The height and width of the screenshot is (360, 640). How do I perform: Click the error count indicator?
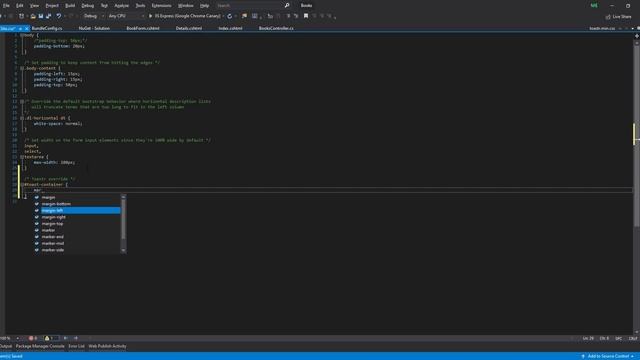pyautogui.click(x=33, y=338)
